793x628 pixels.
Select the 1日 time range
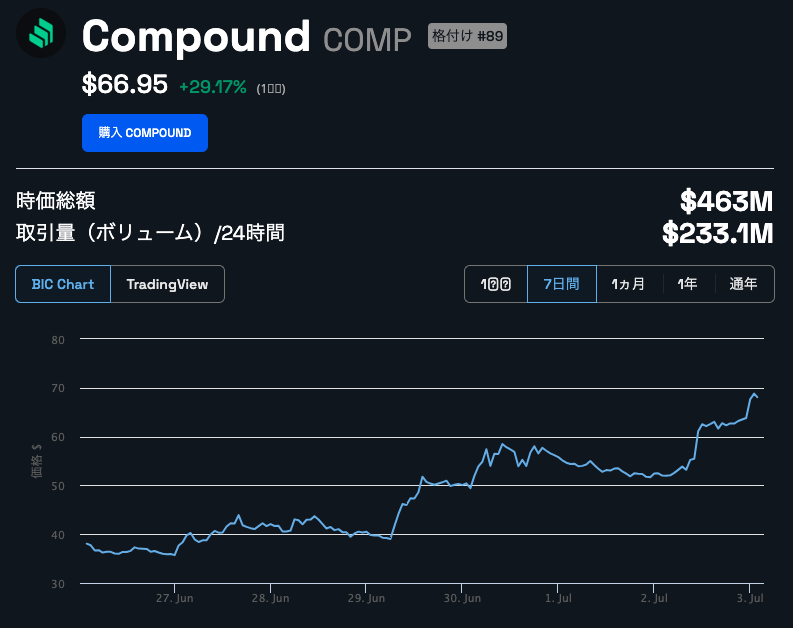click(496, 284)
